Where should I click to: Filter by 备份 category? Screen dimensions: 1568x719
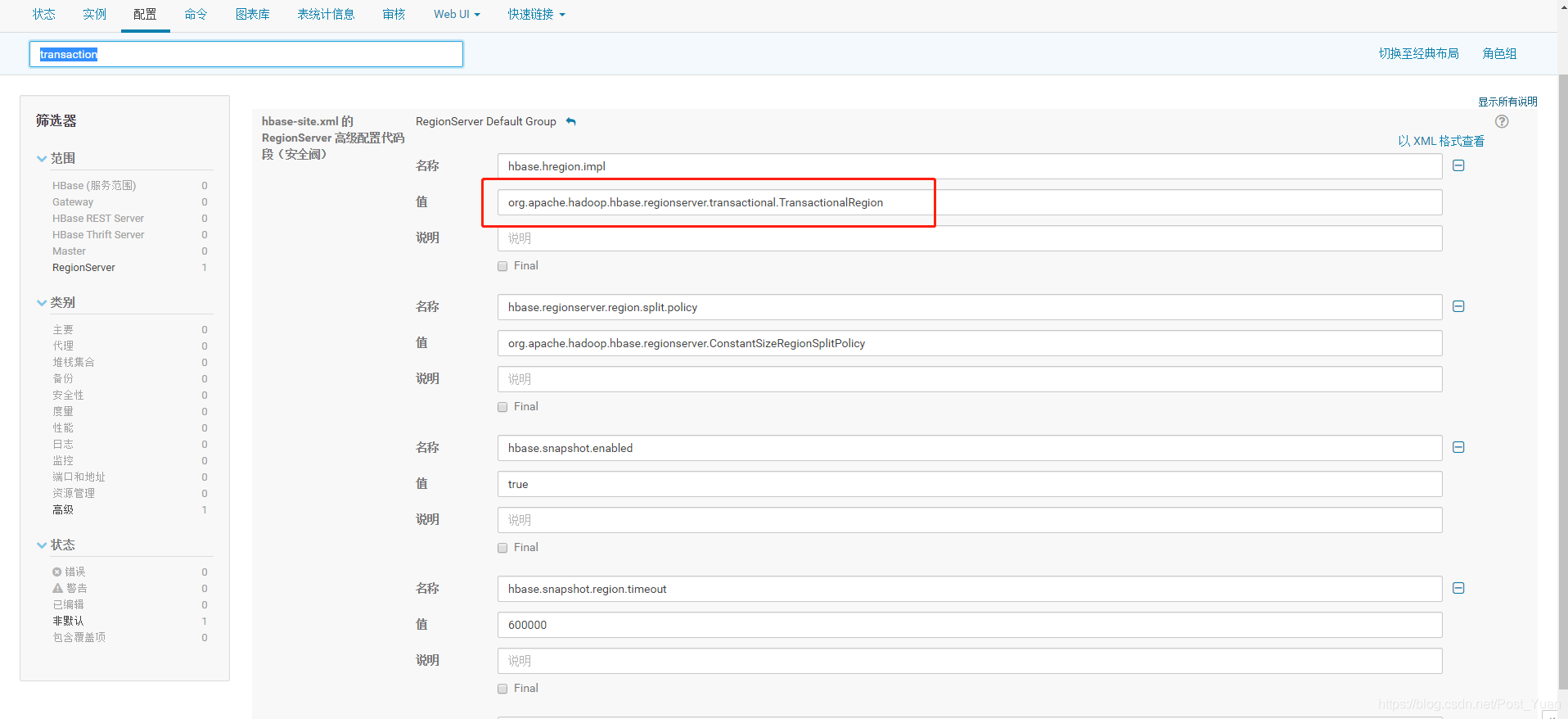[63, 379]
